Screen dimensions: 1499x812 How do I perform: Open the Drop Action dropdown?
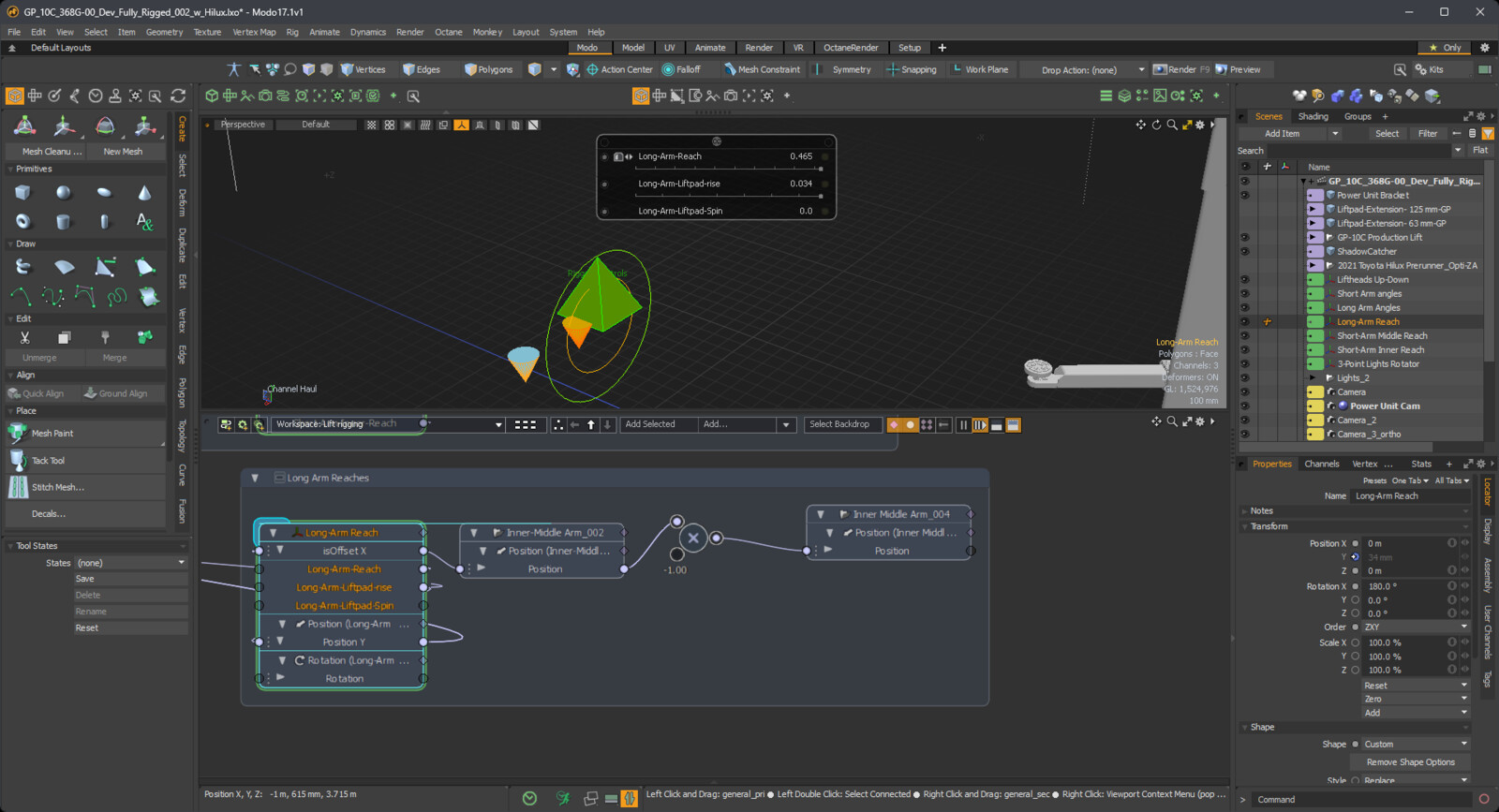1083,70
